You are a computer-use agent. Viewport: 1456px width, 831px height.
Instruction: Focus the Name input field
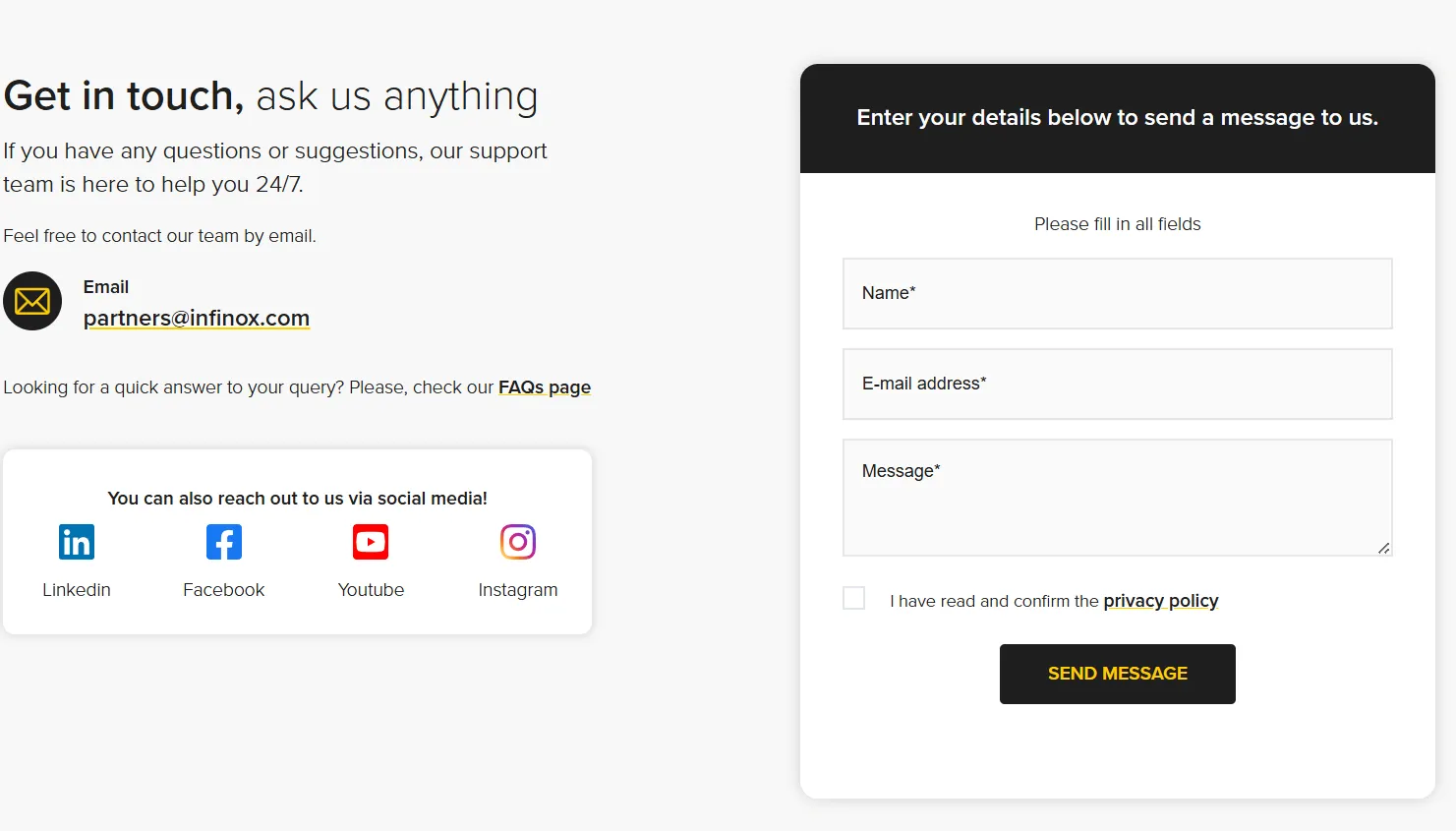pyautogui.click(x=1117, y=294)
